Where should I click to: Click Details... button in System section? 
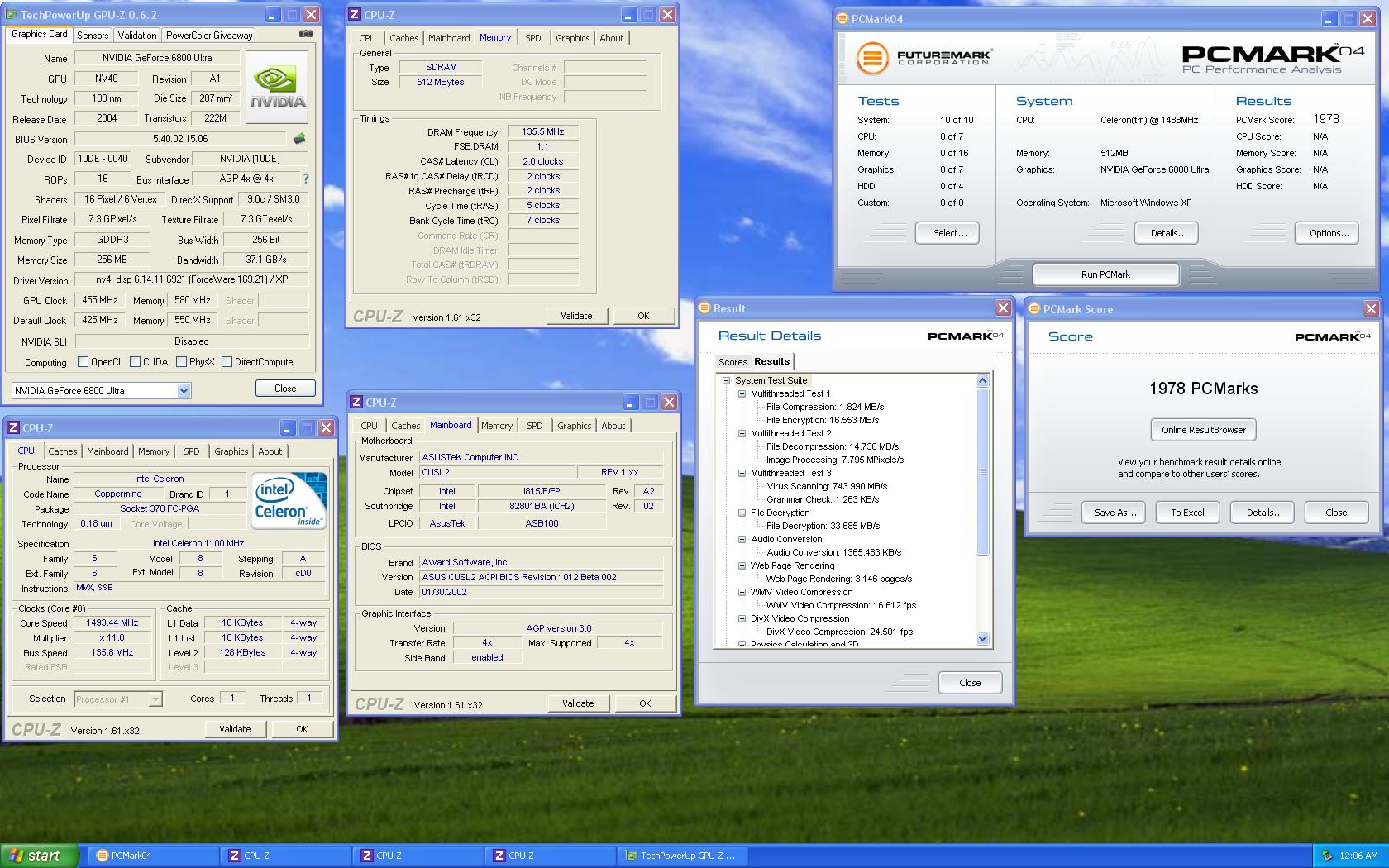(1168, 233)
